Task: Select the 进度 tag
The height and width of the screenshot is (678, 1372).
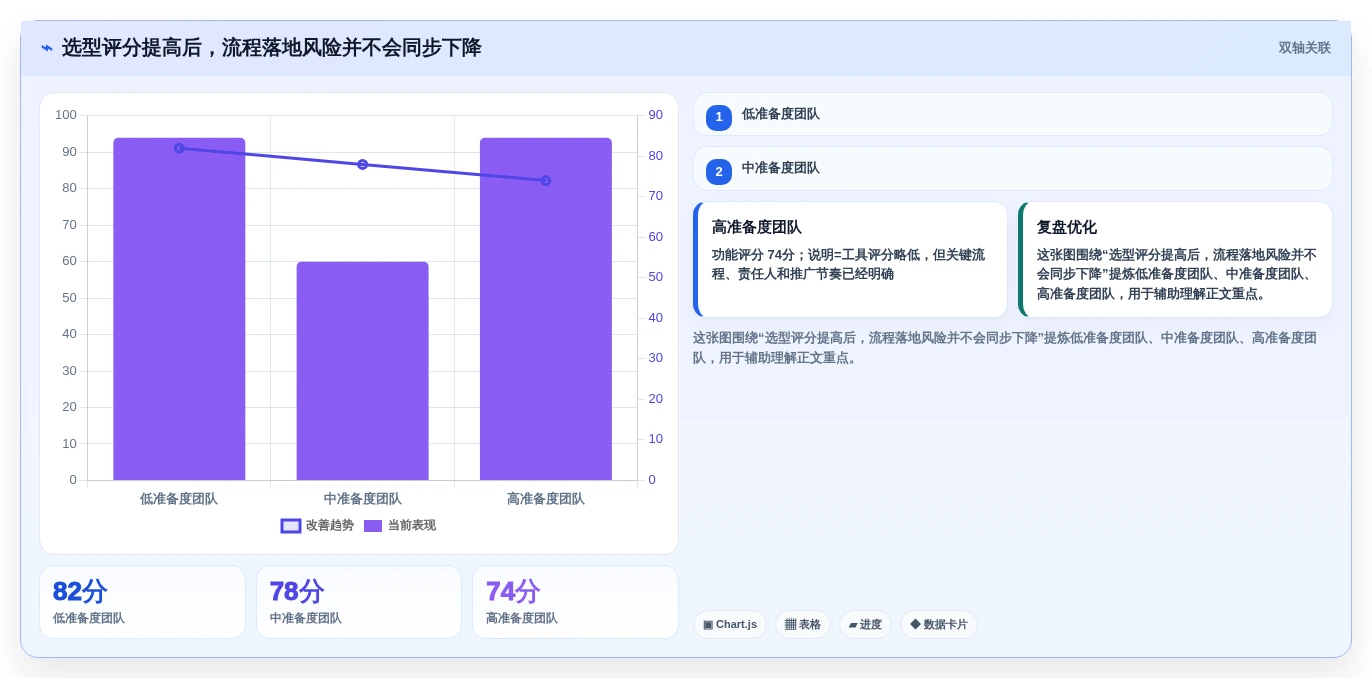Action: (x=865, y=624)
